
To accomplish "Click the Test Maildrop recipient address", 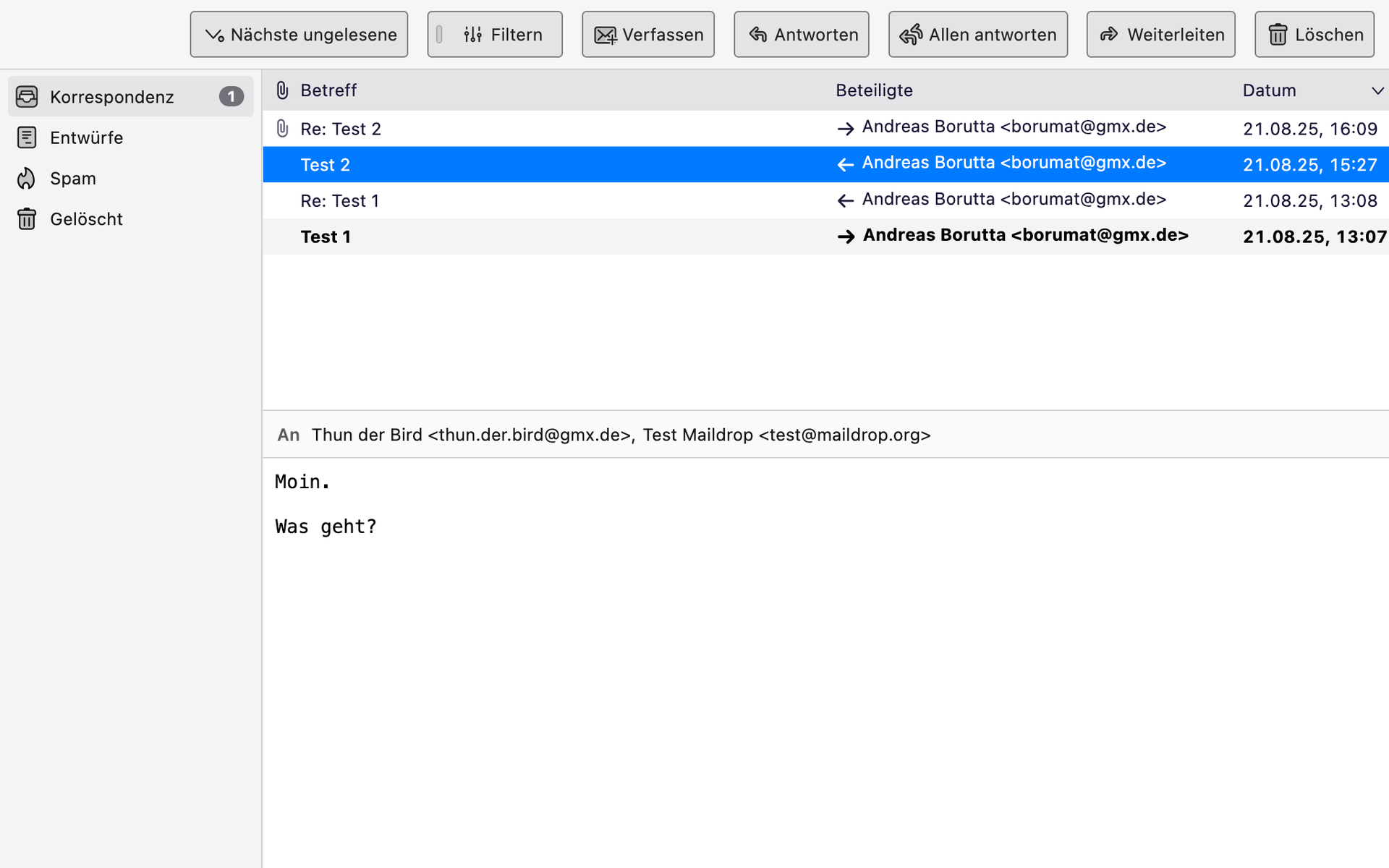I will click(x=786, y=435).
